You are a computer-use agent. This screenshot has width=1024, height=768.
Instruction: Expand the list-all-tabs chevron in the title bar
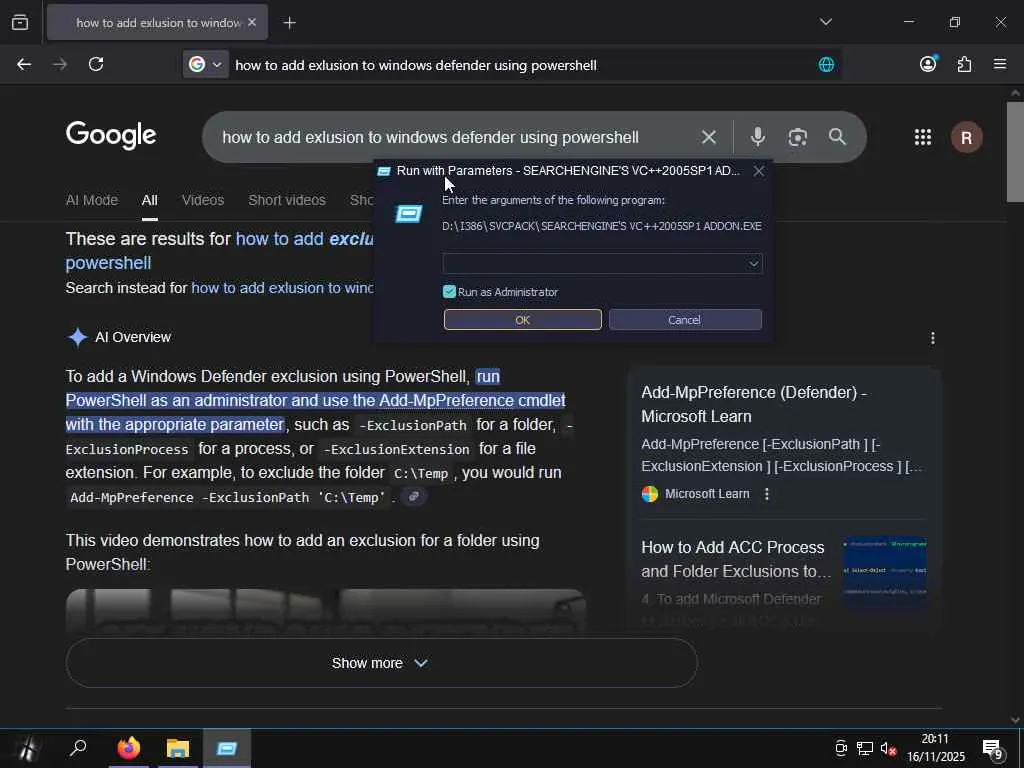point(826,22)
